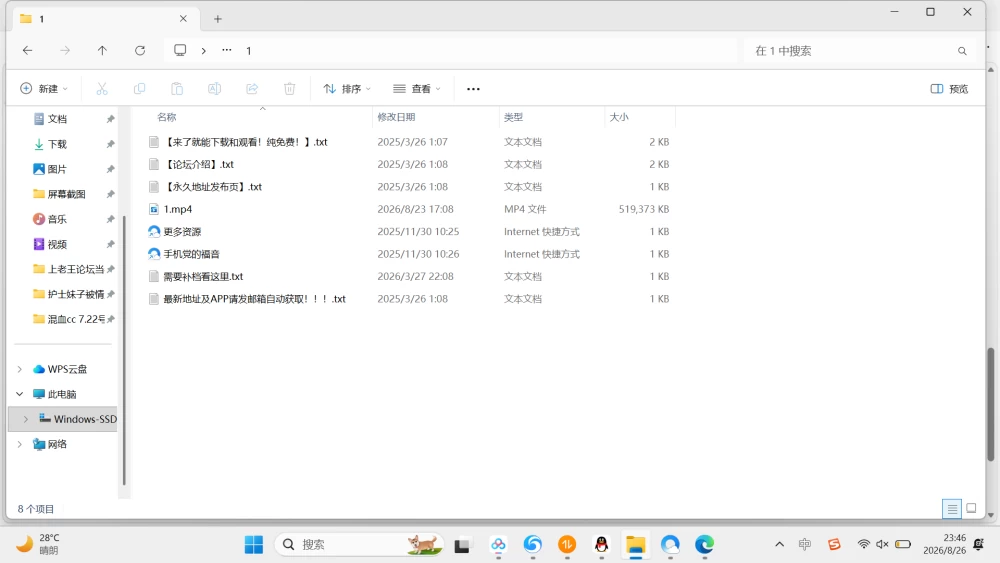The height and width of the screenshot is (563, 1000).
Task: Expand hidden breadcrumb path ellipsis
Action: pyautogui.click(x=226, y=50)
